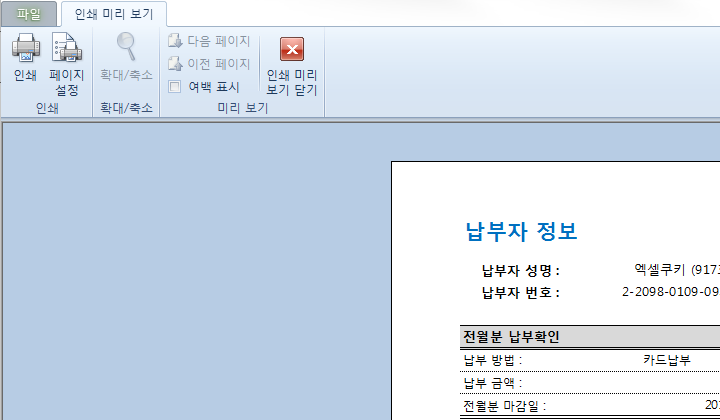Open 페이지 설정 page setup

67,64
